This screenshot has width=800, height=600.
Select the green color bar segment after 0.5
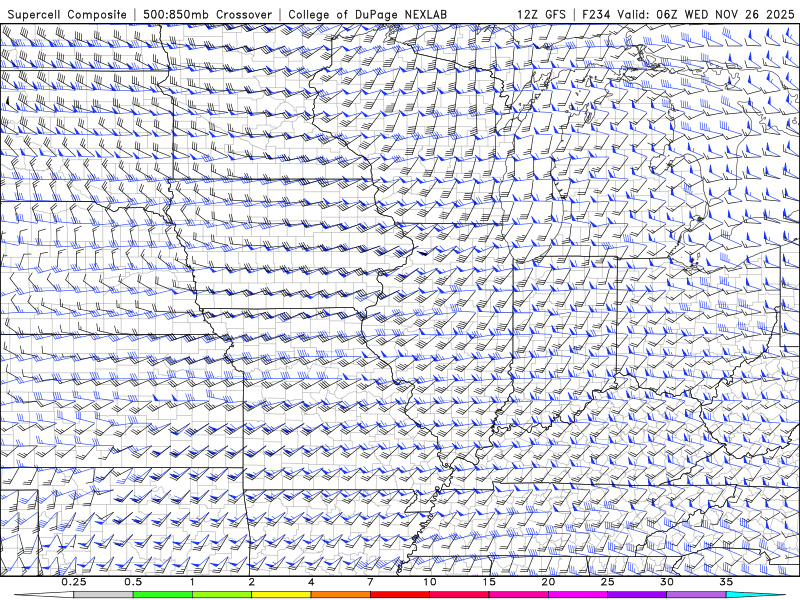tap(163, 595)
